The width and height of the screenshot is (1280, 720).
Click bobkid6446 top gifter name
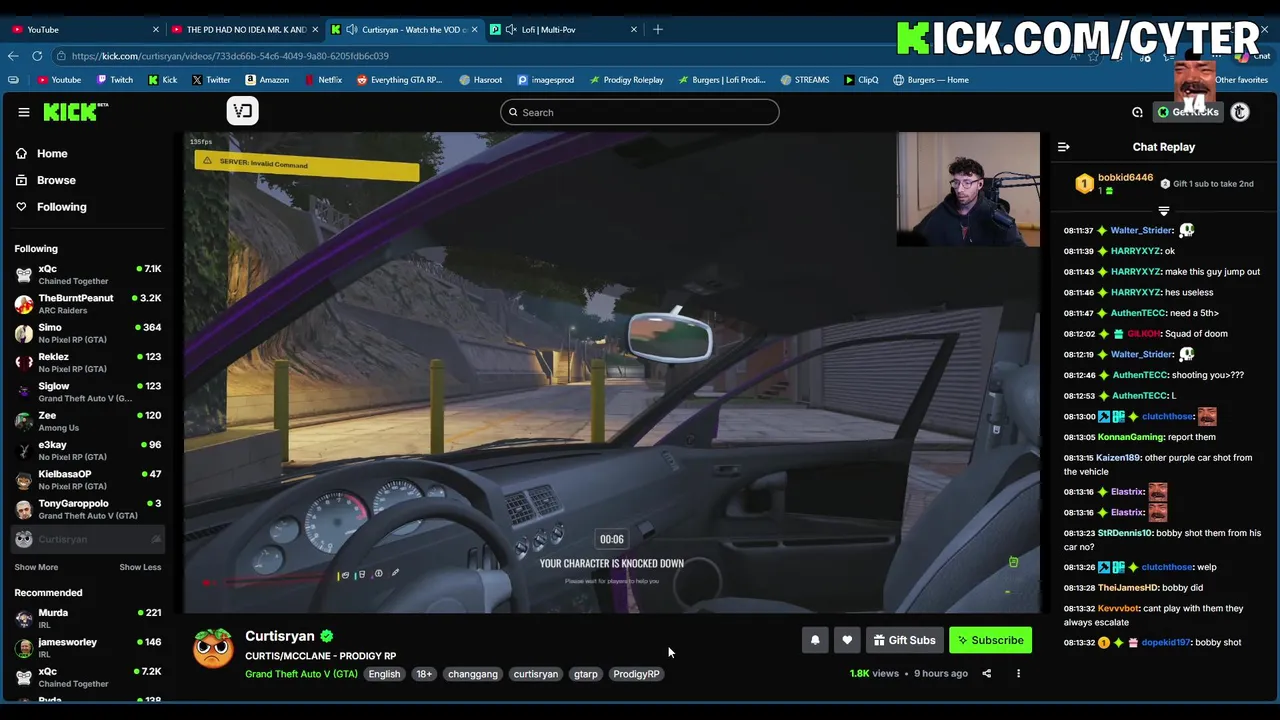(1125, 177)
